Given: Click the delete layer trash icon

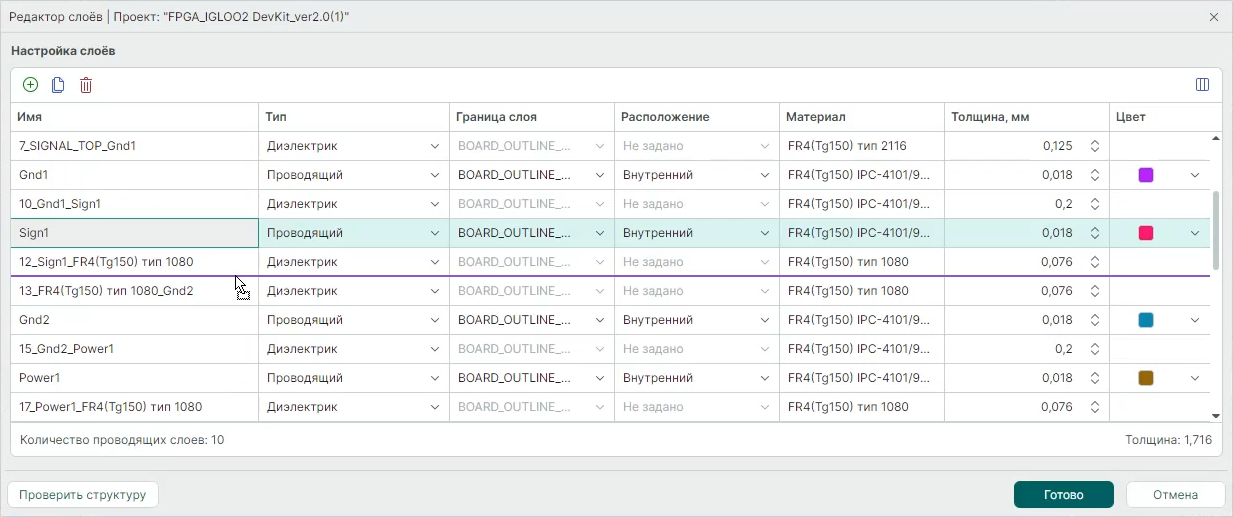Looking at the screenshot, I should pos(86,85).
